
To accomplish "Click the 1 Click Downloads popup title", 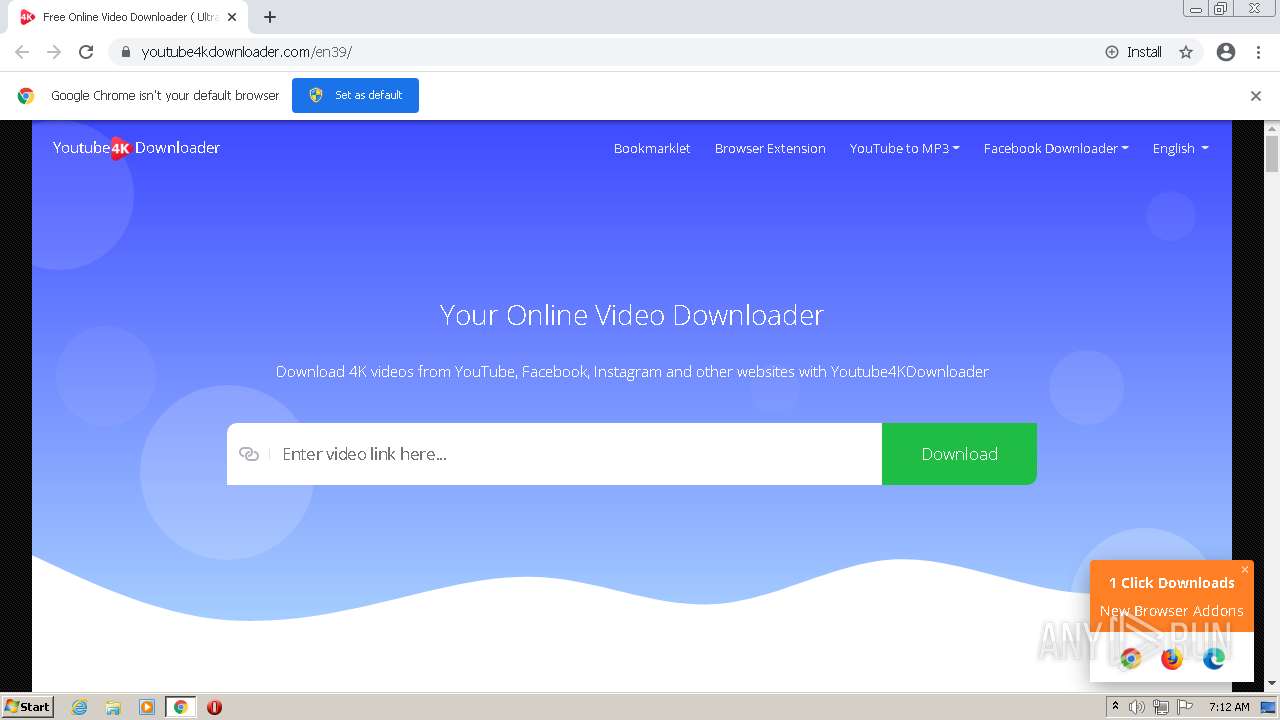I will pos(1172,583).
